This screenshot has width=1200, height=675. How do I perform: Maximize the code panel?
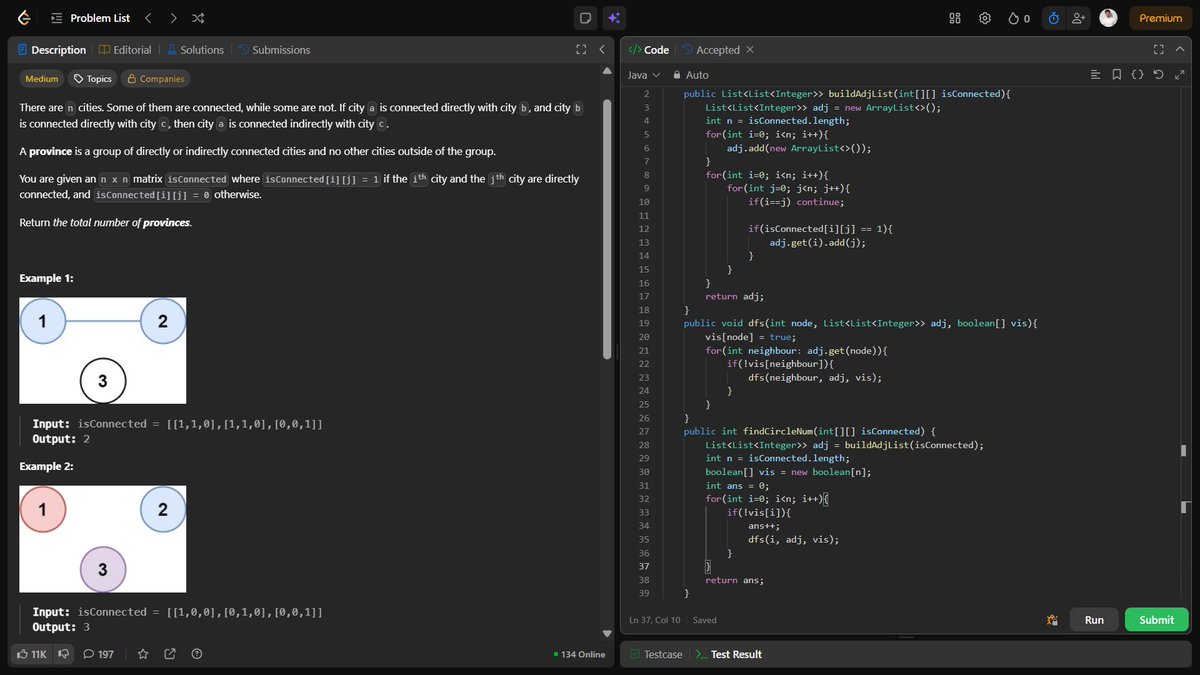(x=1159, y=49)
